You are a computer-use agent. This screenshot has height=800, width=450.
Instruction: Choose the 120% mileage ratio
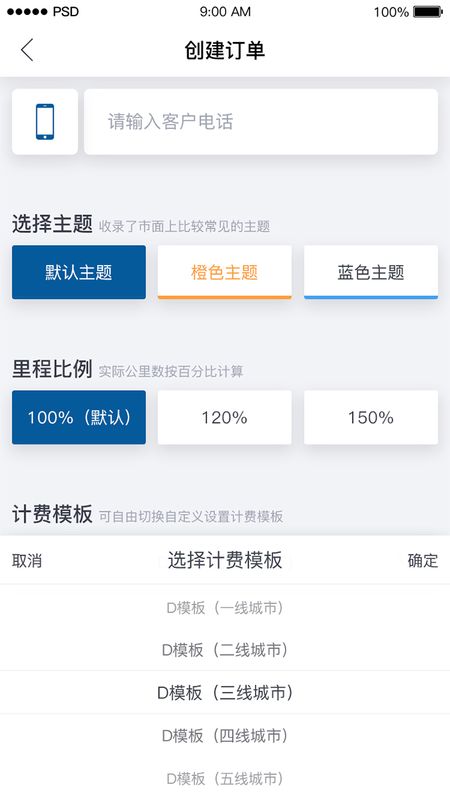(x=224, y=417)
